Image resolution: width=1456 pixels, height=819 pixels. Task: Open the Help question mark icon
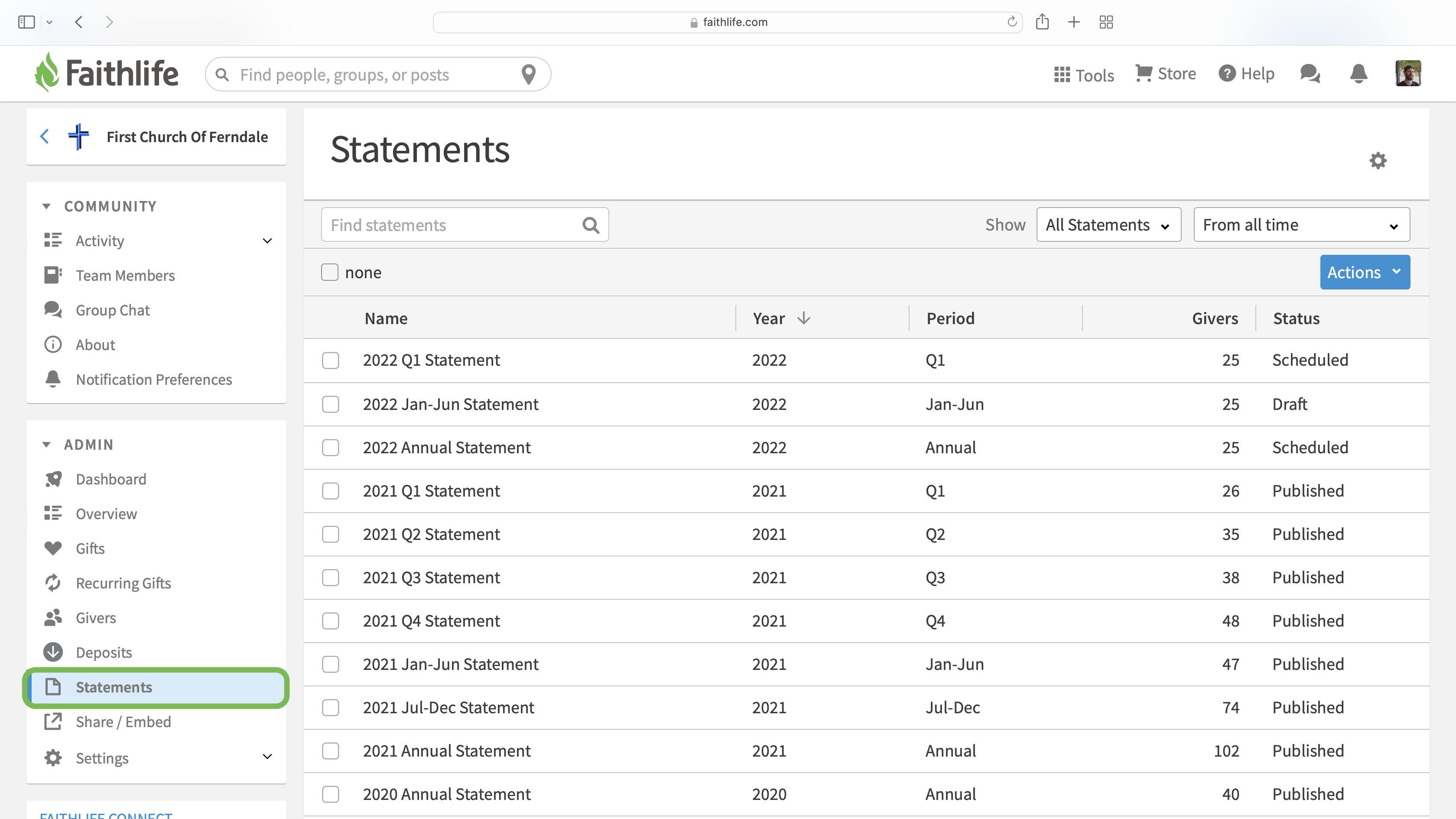pos(1226,74)
